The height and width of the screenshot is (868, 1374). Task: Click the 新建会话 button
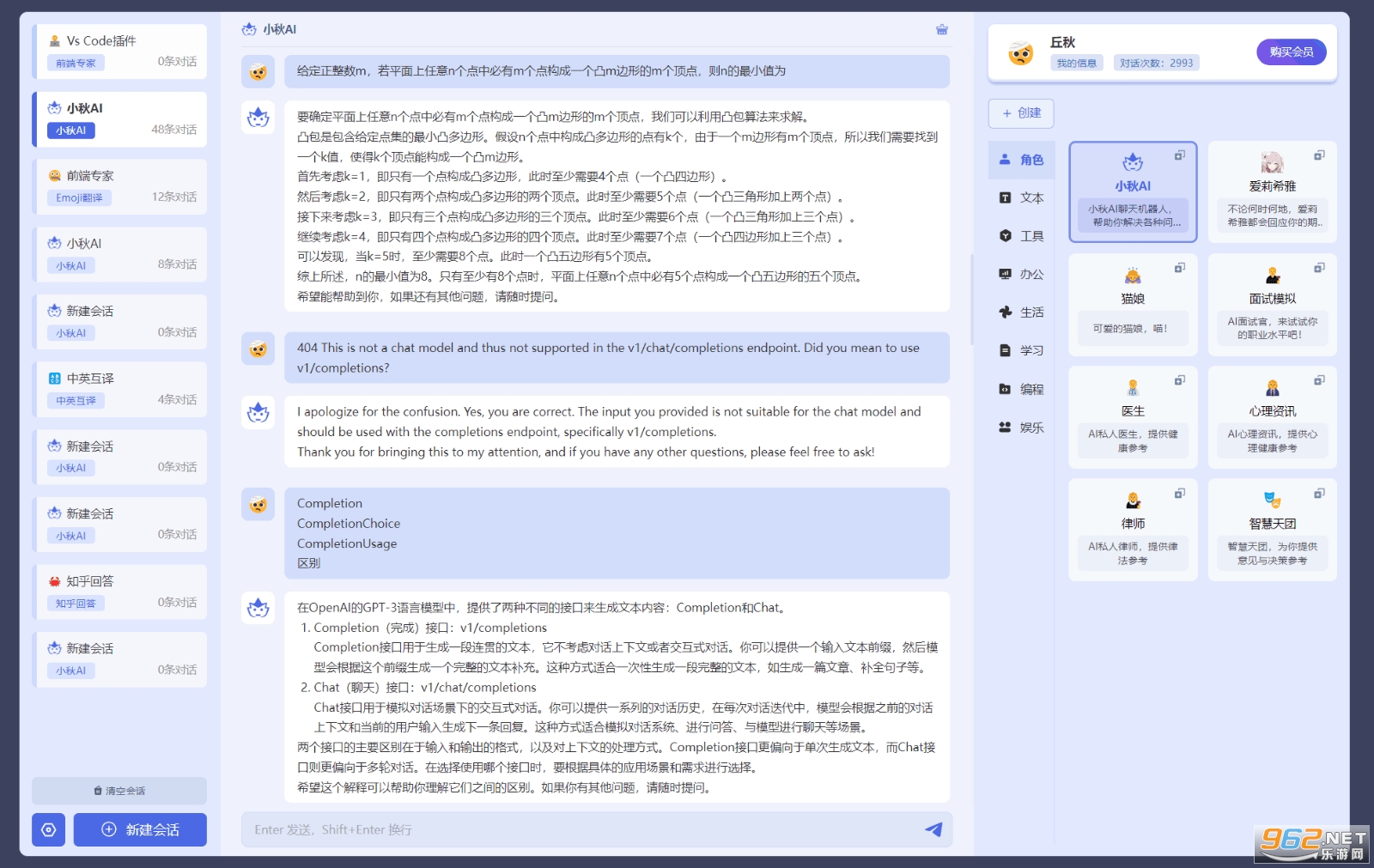click(140, 829)
